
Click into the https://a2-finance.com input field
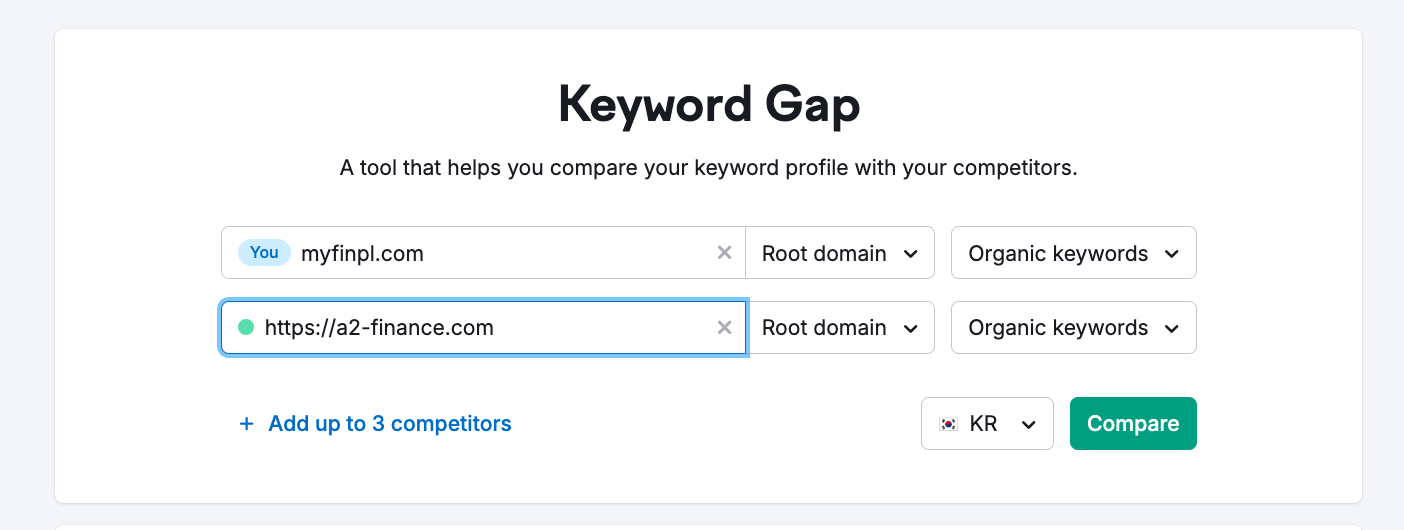[x=484, y=327]
